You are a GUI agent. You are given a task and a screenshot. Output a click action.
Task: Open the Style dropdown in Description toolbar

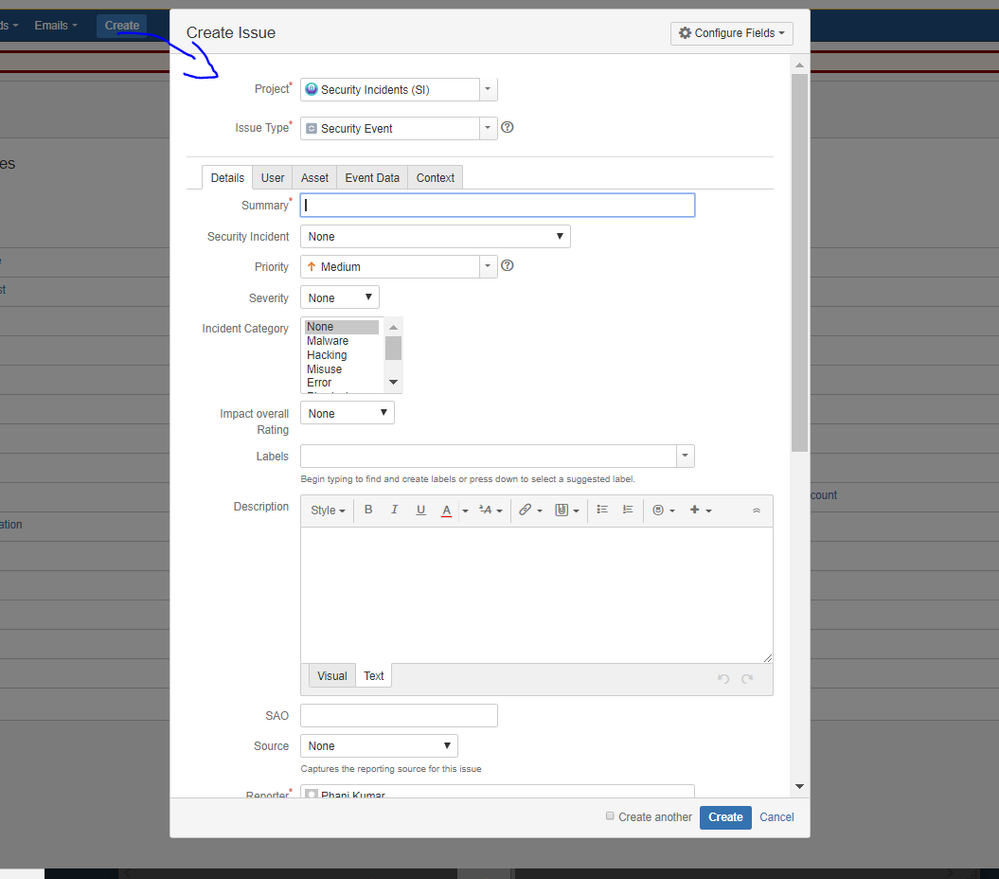pos(328,510)
